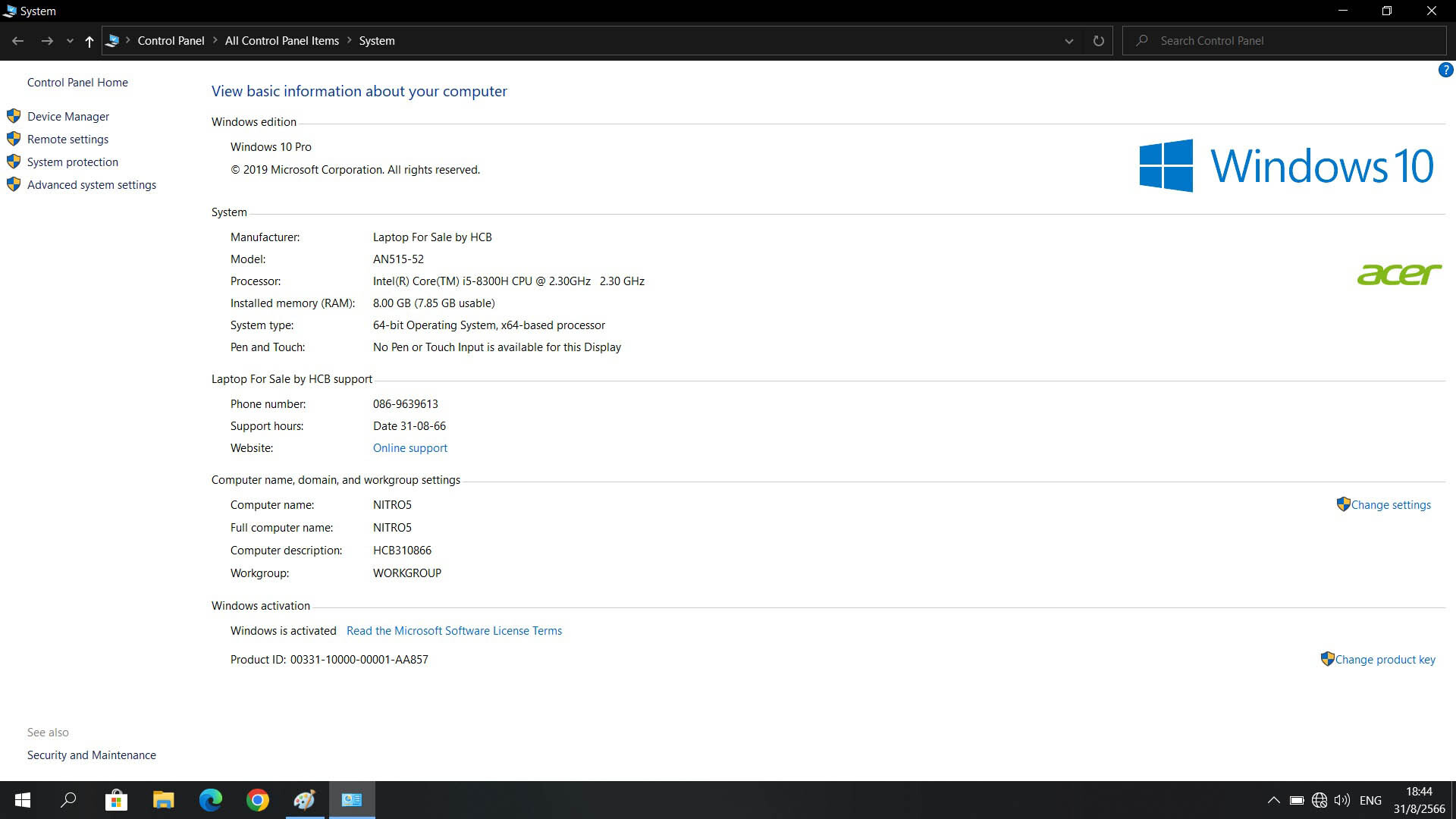The image size is (1456, 819).
Task: Expand chevron after All Control Panel Items
Action: [x=350, y=40]
